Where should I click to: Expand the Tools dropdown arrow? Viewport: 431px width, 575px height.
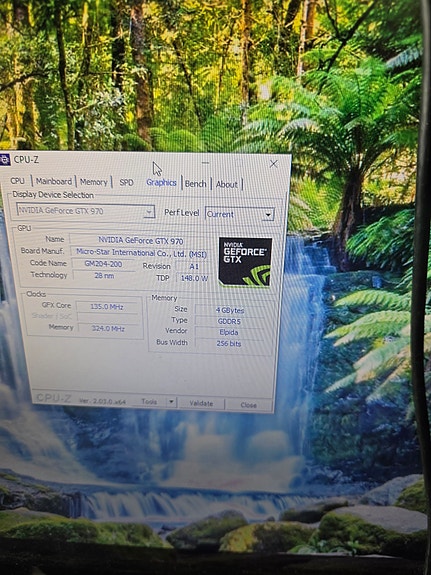[x=171, y=402]
